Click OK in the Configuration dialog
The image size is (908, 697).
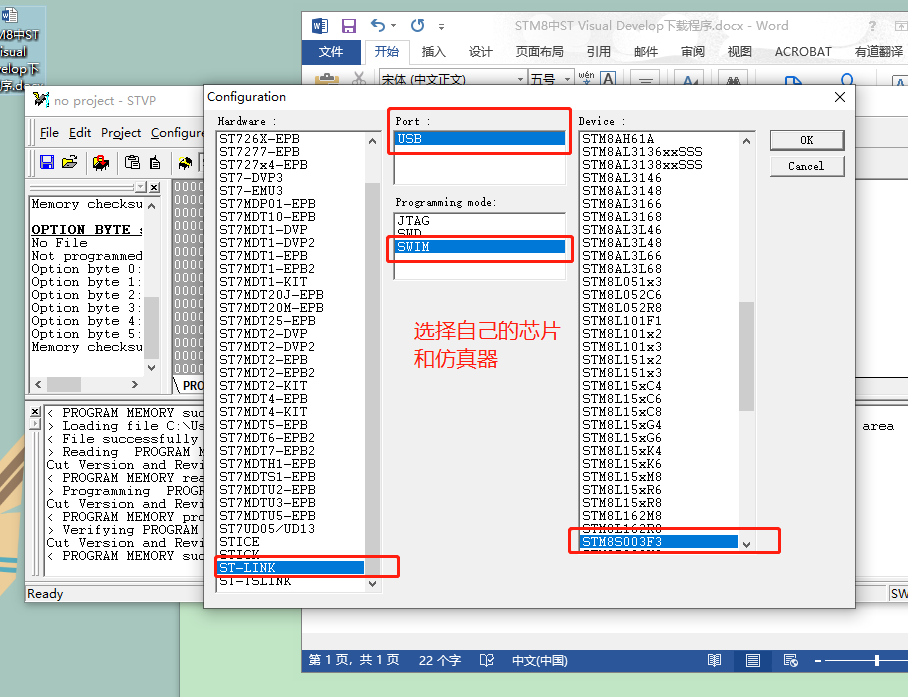807,140
